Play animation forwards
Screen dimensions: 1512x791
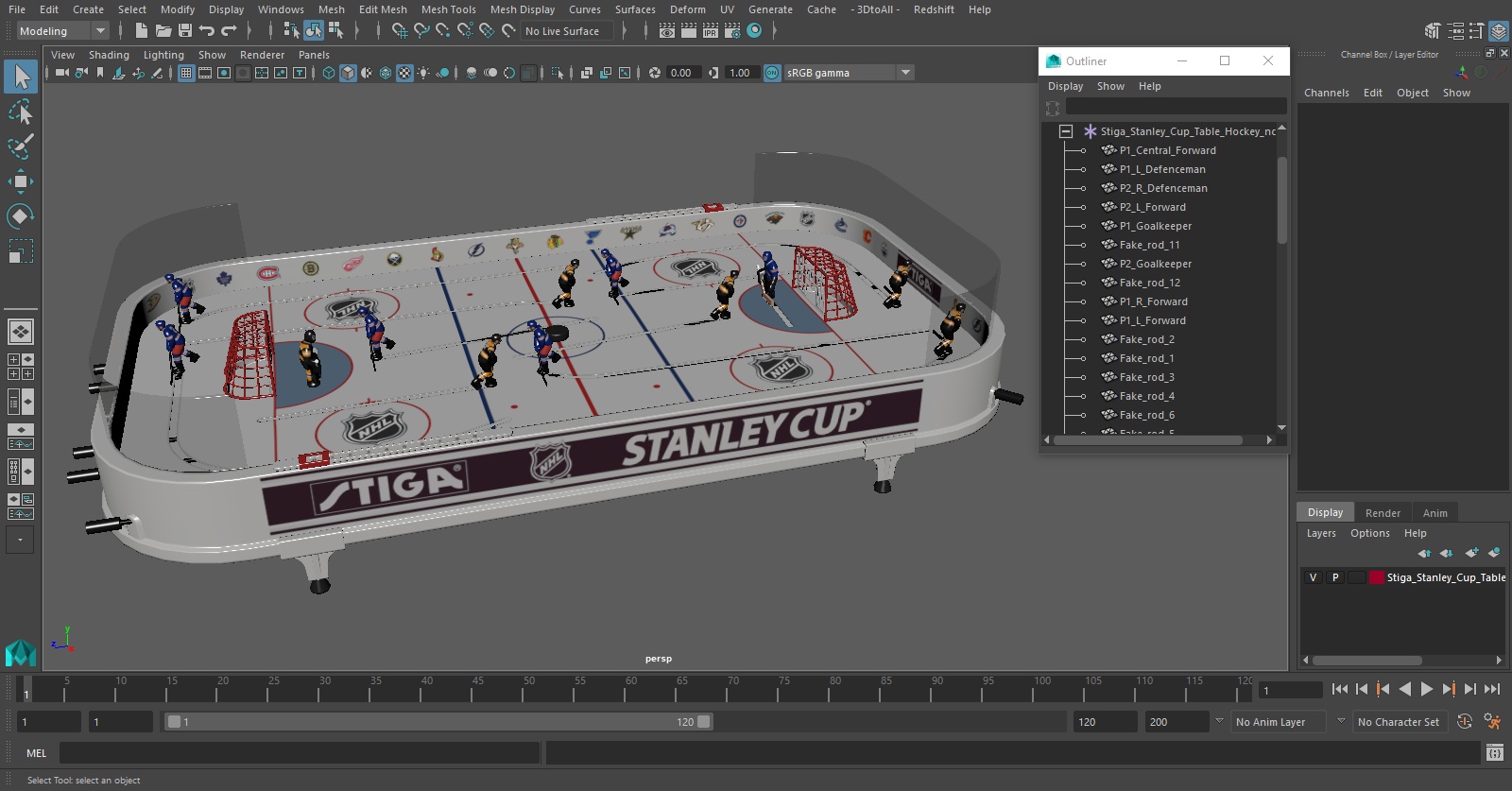(1427, 690)
